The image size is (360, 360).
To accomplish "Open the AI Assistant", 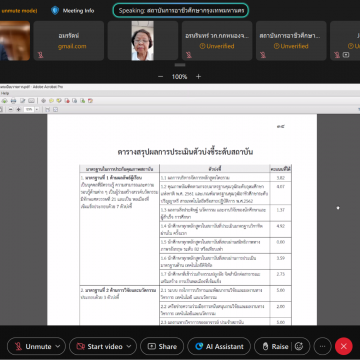I will coord(219,347).
